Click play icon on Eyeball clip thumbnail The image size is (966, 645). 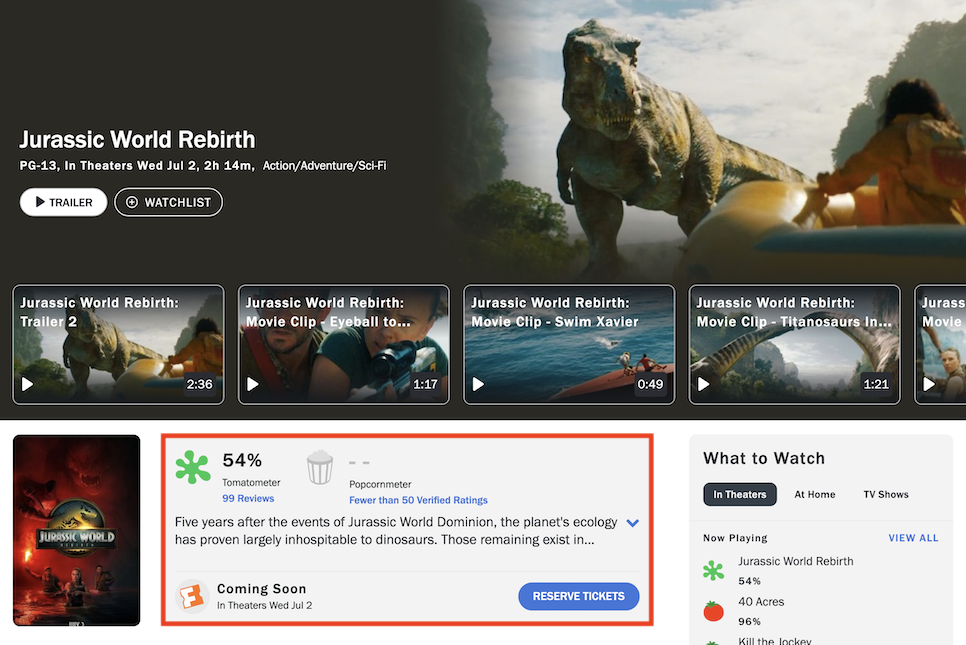click(253, 384)
